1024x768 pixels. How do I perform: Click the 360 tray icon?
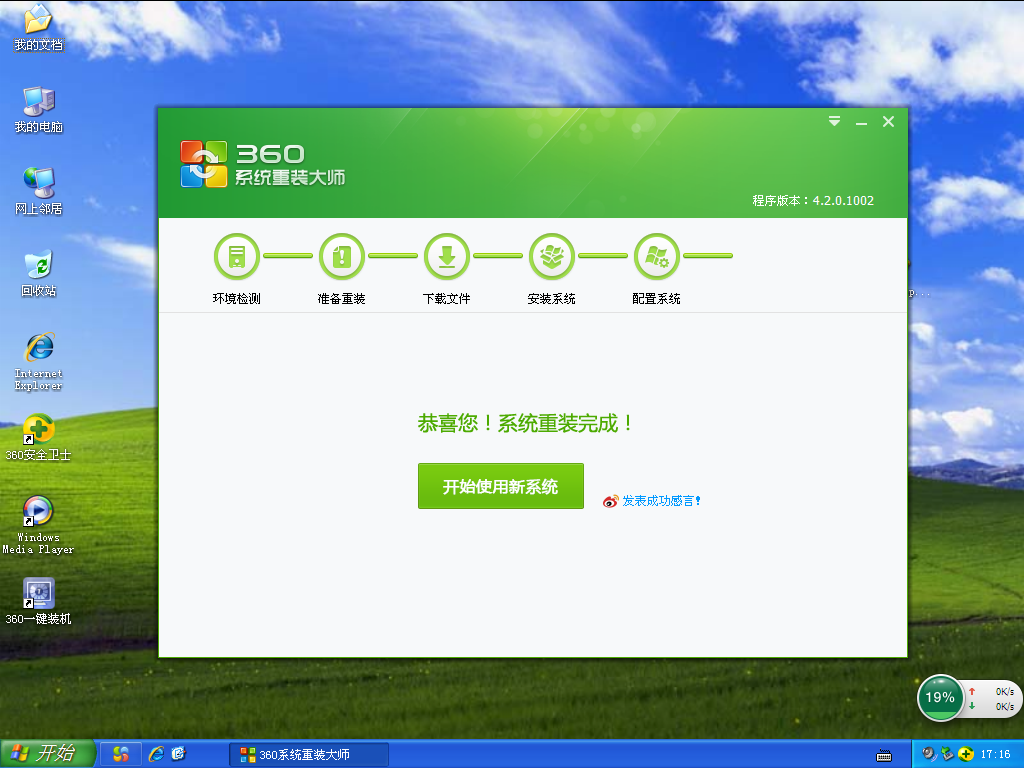coord(965,753)
